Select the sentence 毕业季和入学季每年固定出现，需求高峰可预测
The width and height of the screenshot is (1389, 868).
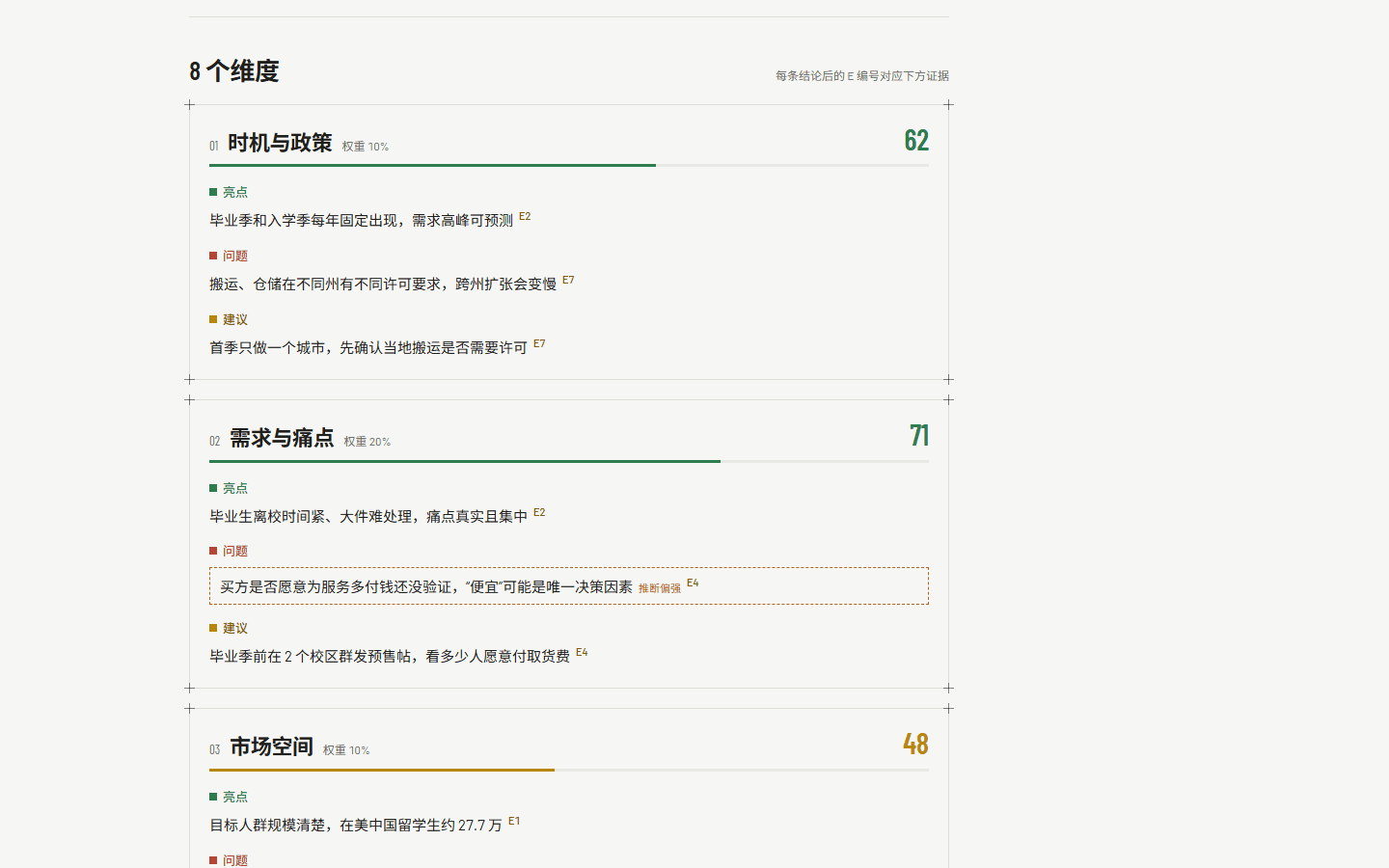coord(362,221)
